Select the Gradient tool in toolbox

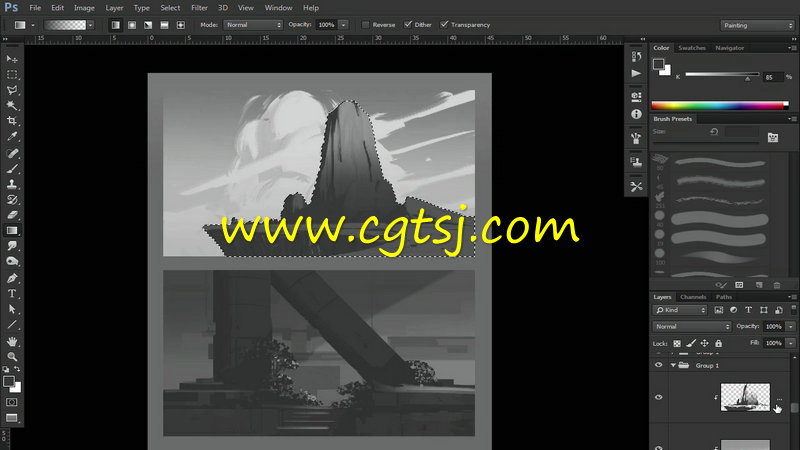(x=12, y=231)
